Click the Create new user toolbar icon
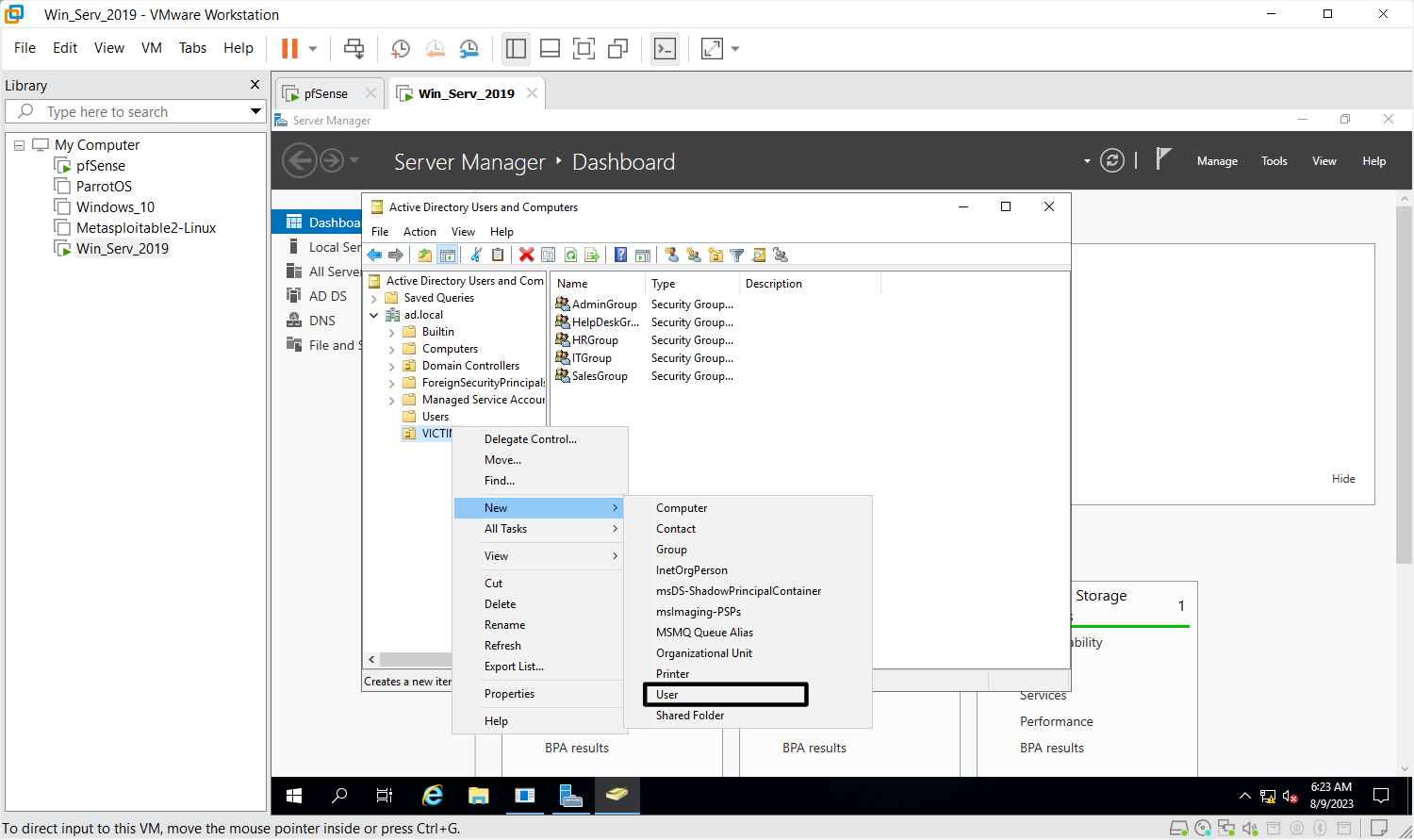Viewport: 1414px width, 840px height. click(671, 255)
